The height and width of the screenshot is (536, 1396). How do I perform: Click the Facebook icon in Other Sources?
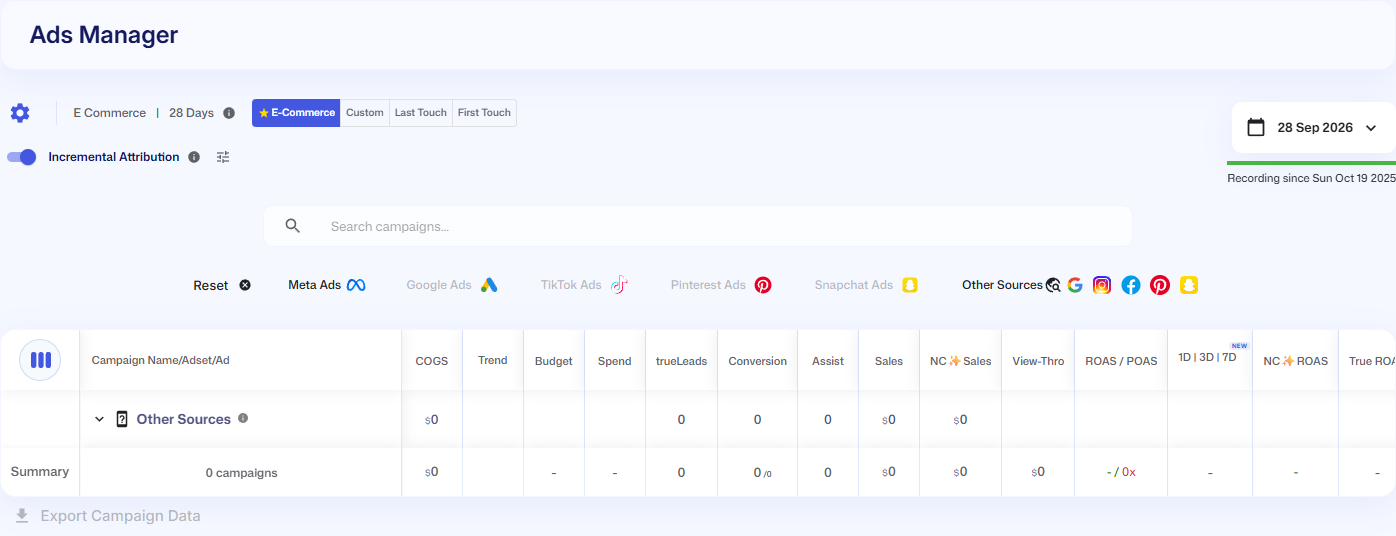pyautogui.click(x=1131, y=285)
